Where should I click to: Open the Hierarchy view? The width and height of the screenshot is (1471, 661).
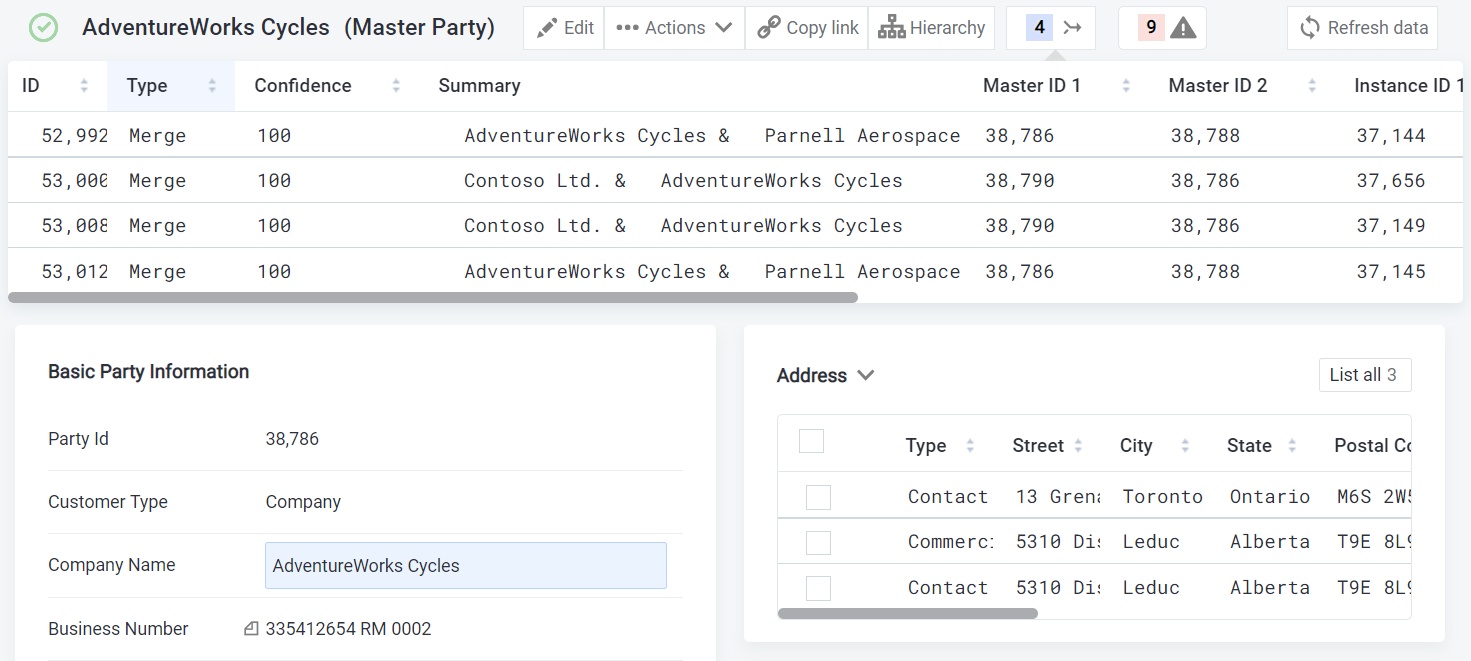click(931, 28)
